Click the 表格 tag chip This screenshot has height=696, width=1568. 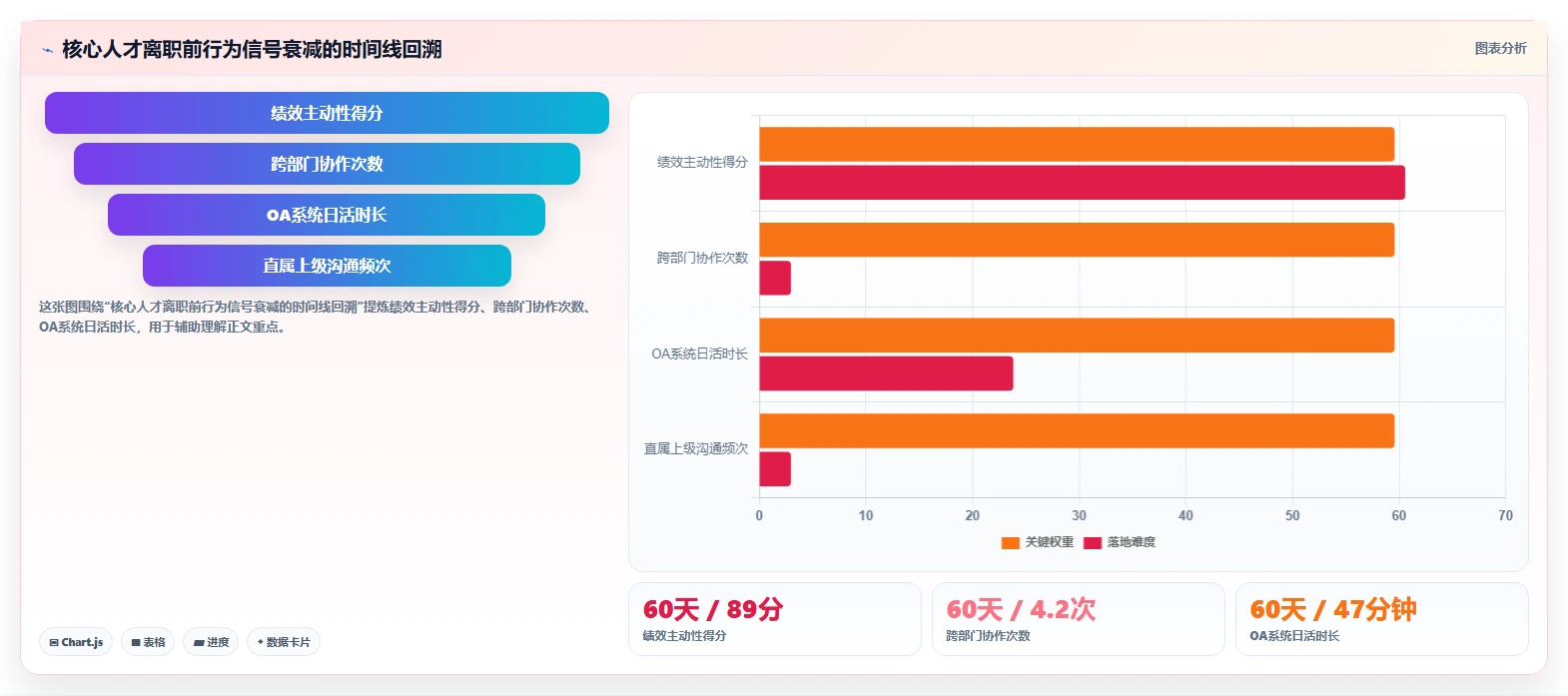(x=148, y=642)
